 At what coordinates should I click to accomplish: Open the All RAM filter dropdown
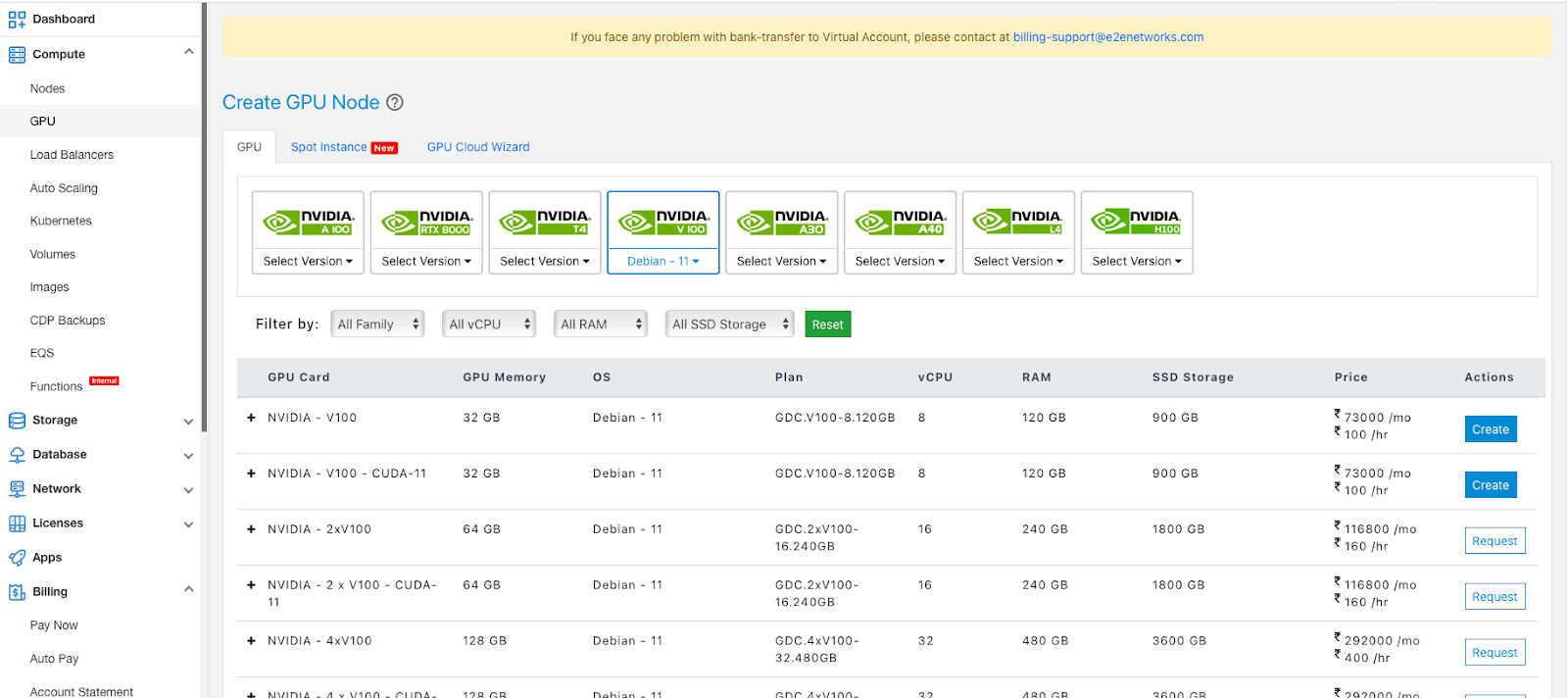click(601, 324)
